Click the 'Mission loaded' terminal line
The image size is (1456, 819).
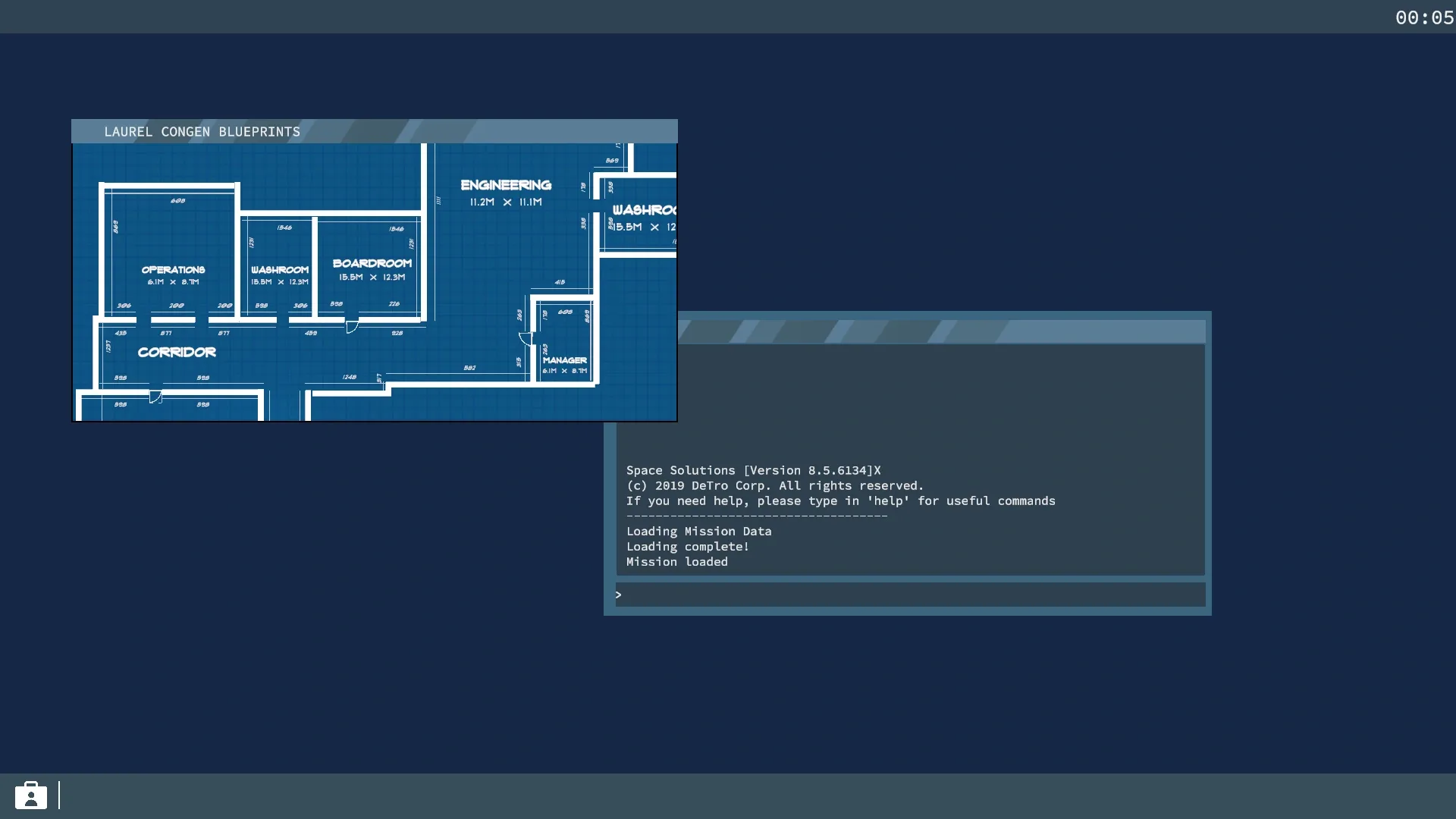pyautogui.click(x=676, y=562)
